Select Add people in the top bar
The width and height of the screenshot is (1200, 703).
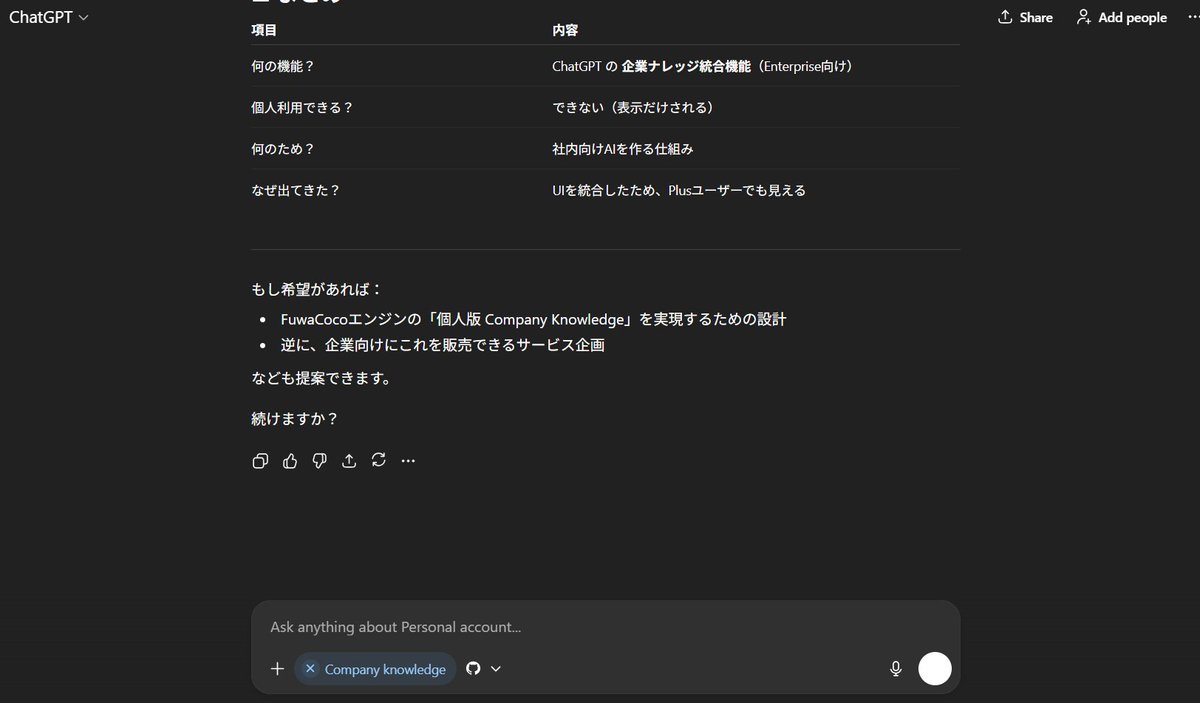tap(1121, 17)
